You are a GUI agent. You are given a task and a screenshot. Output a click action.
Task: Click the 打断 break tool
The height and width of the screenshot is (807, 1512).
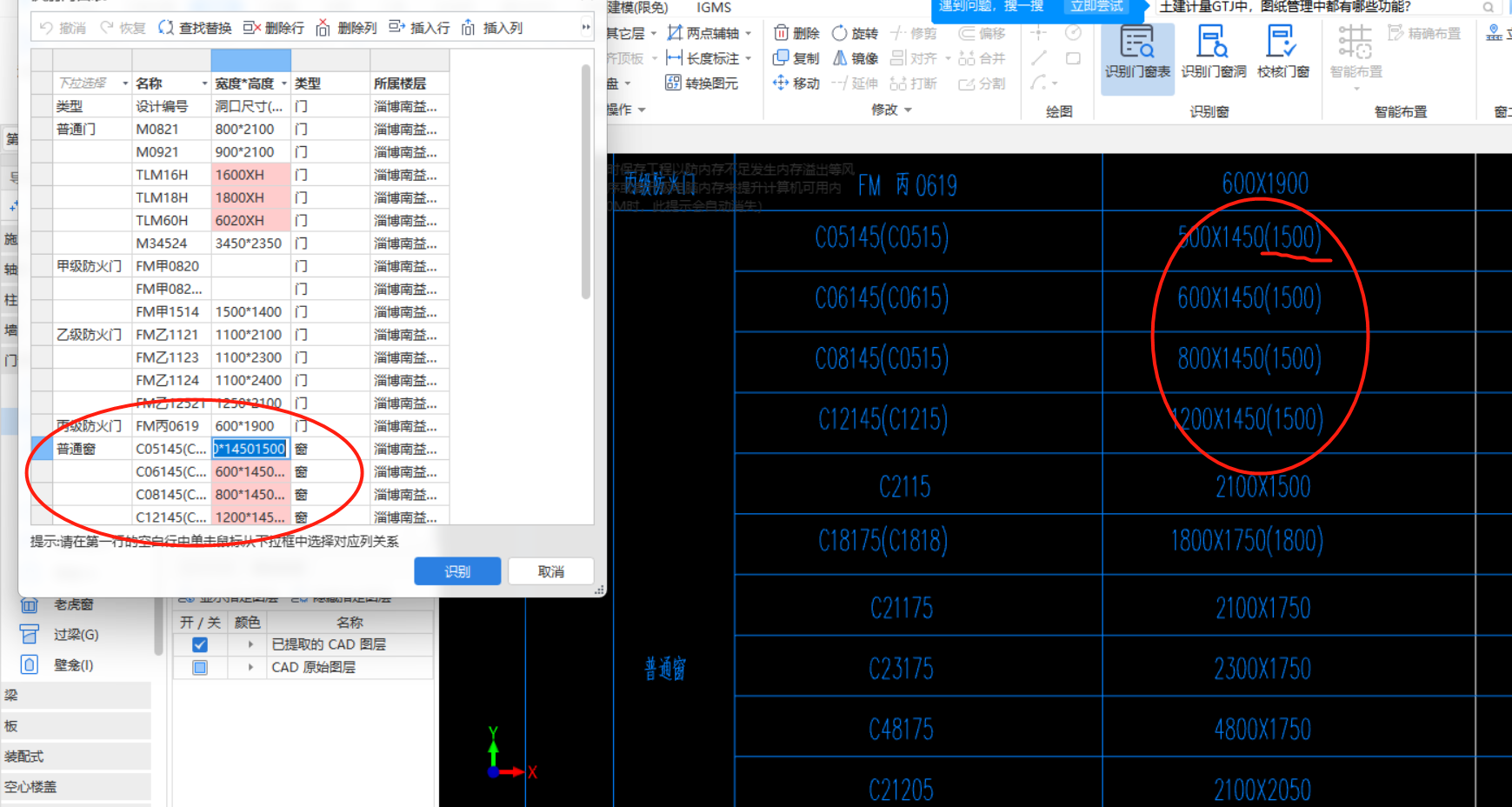coord(914,83)
